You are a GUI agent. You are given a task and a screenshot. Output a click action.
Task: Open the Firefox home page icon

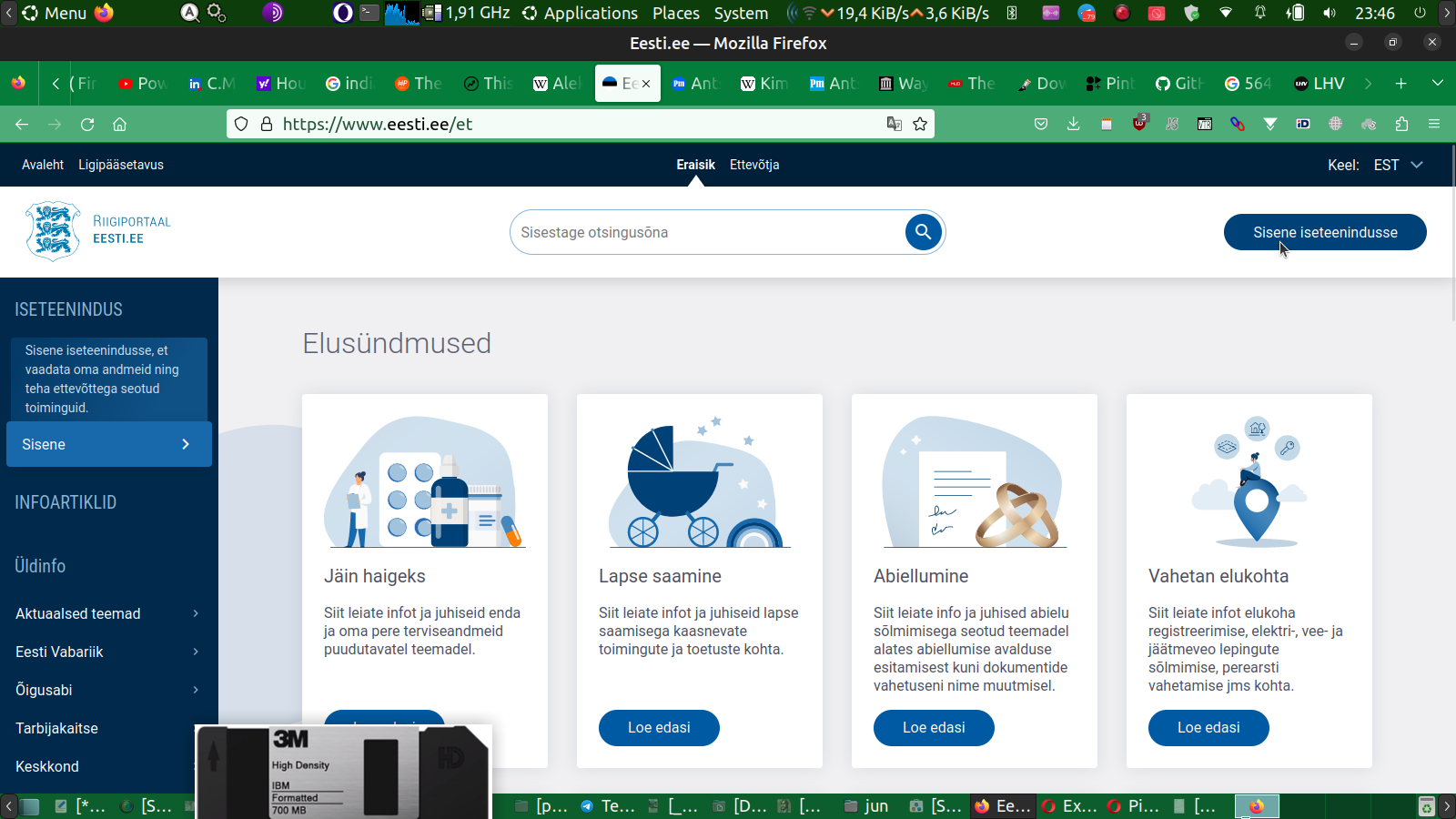[119, 125]
